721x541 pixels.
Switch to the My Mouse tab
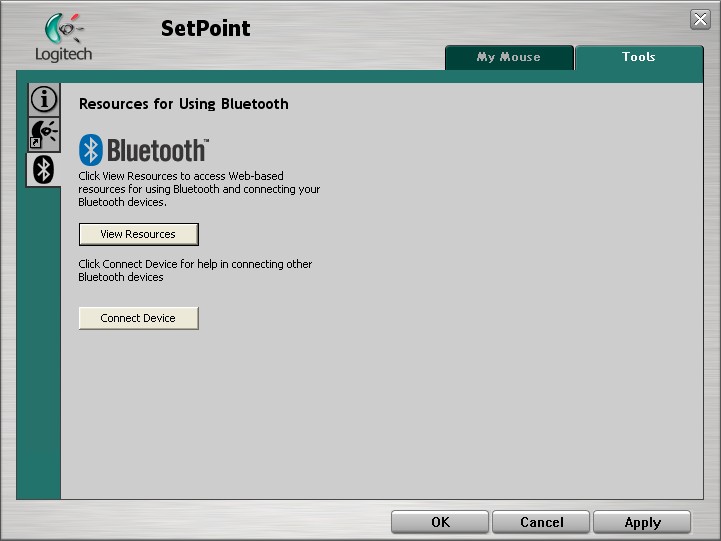pos(509,57)
